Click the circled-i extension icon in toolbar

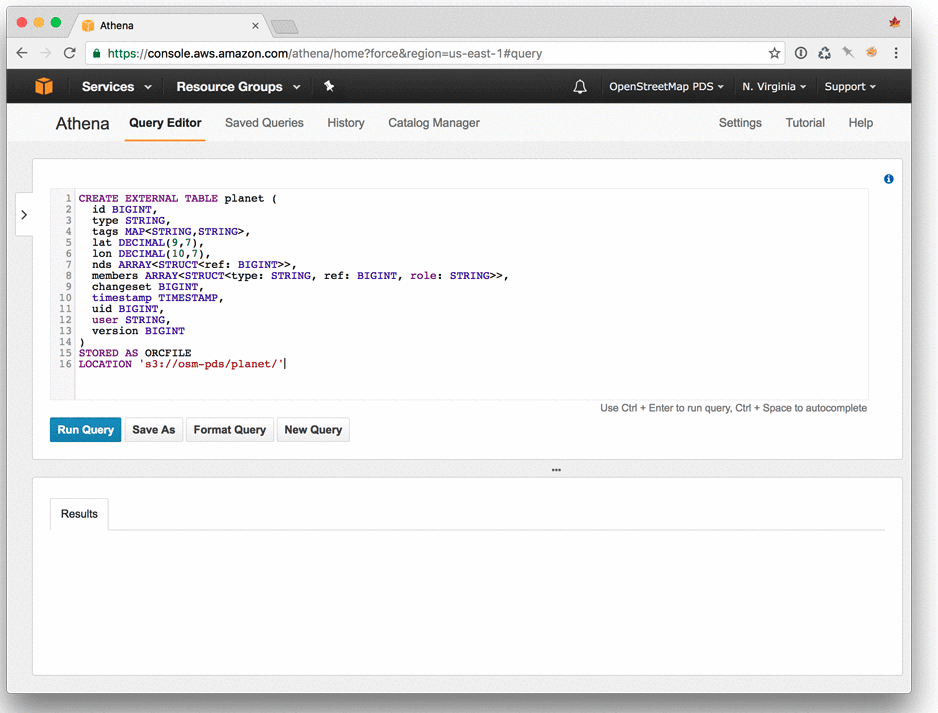click(x=801, y=53)
